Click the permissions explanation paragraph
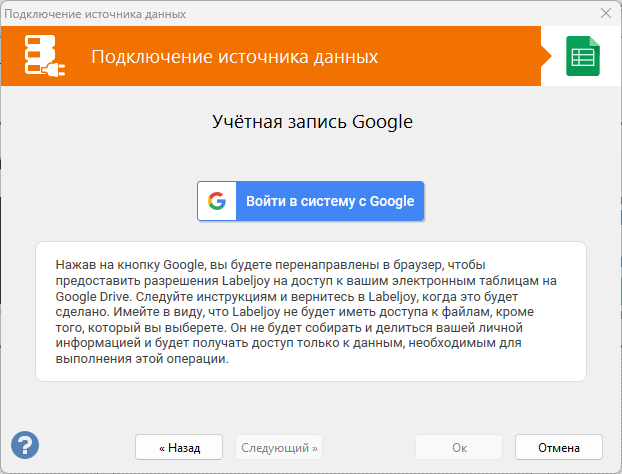Image resolution: width=622 pixels, height=474 pixels. tap(306, 311)
